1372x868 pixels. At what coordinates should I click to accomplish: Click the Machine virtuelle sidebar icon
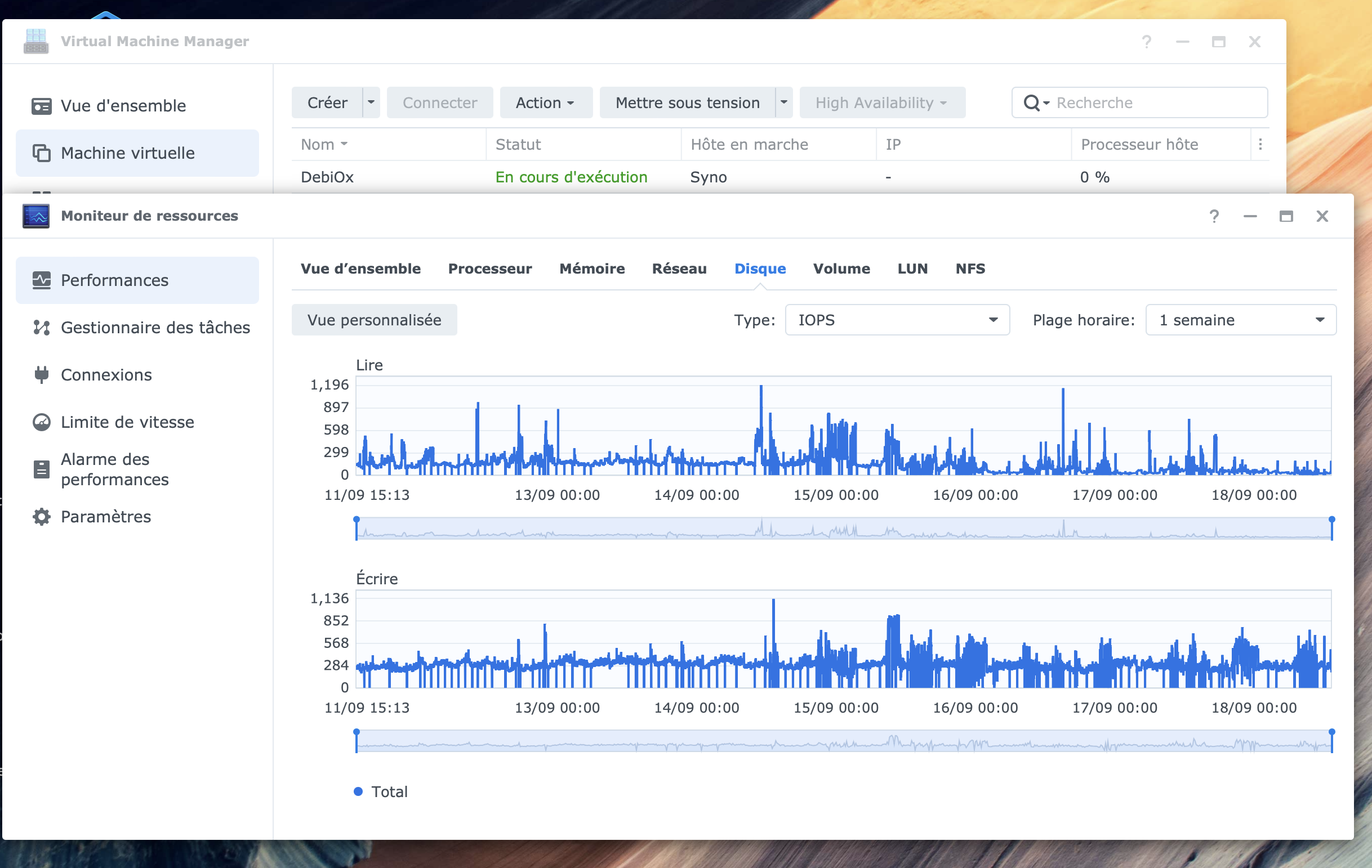tap(41, 153)
